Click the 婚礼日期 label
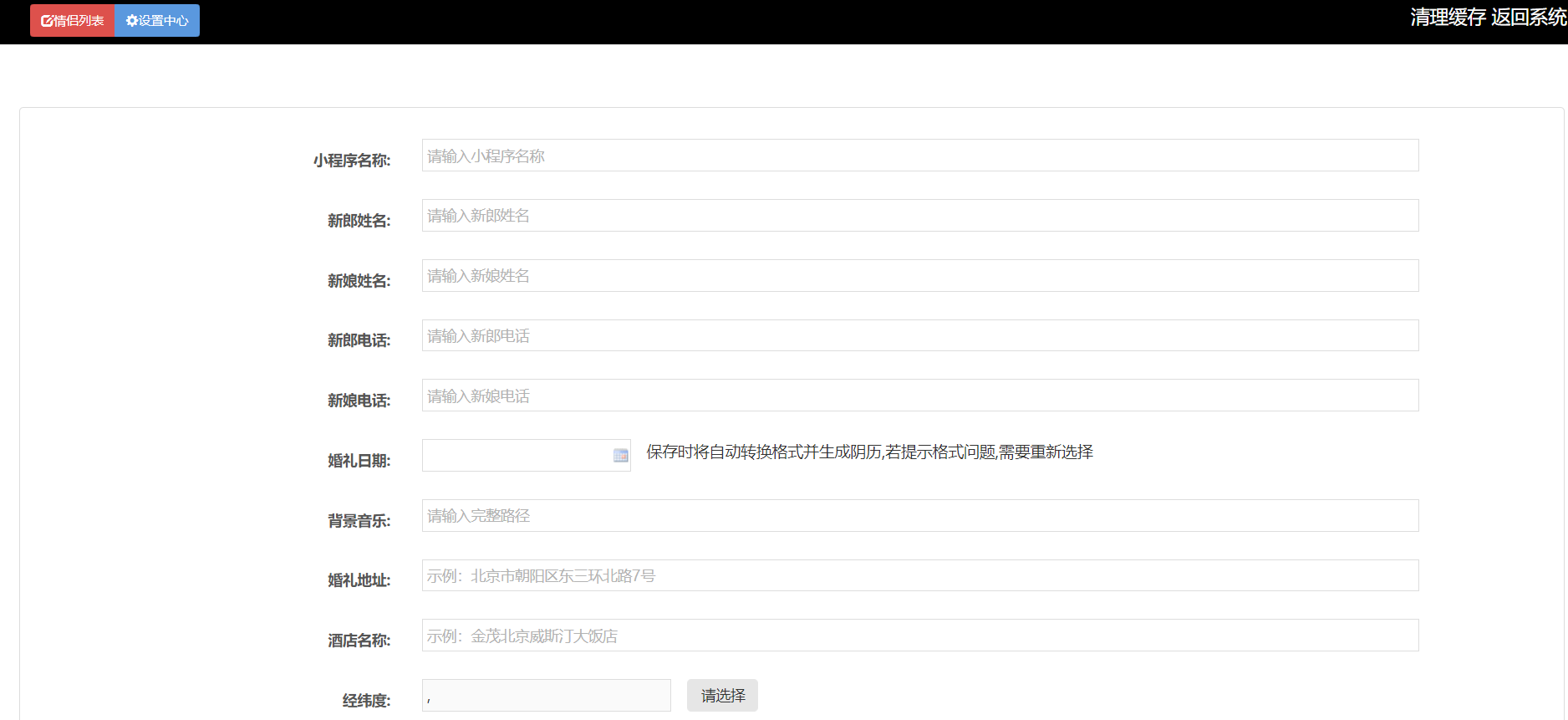The image size is (1568, 720). click(x=359, y=461)
